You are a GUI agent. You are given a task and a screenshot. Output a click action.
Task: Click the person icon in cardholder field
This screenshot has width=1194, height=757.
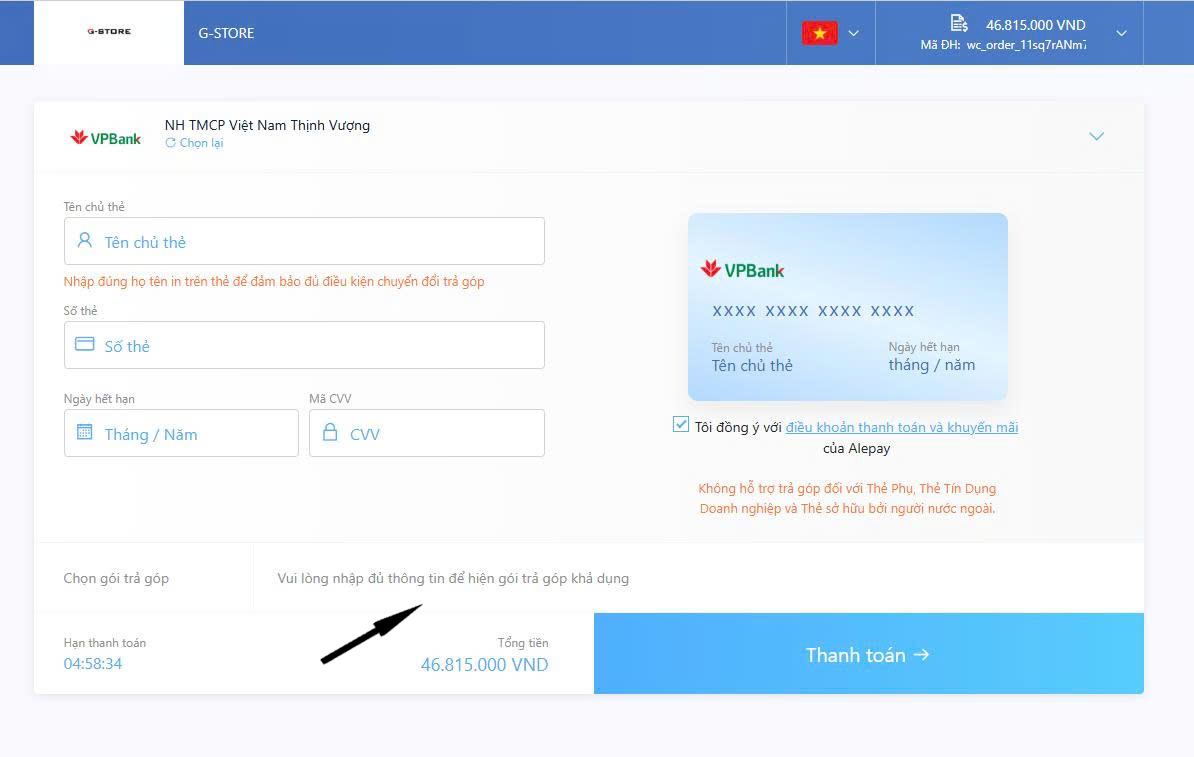85,241
